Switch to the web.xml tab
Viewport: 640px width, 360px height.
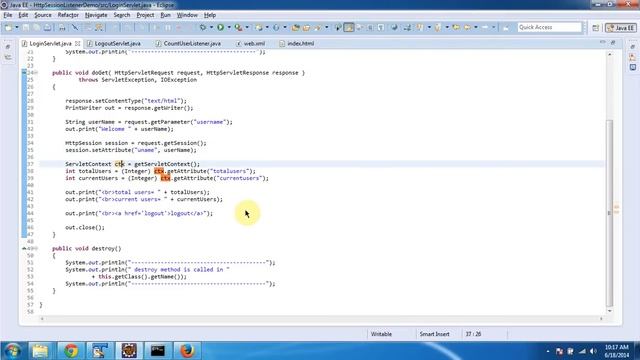point(251,43)
